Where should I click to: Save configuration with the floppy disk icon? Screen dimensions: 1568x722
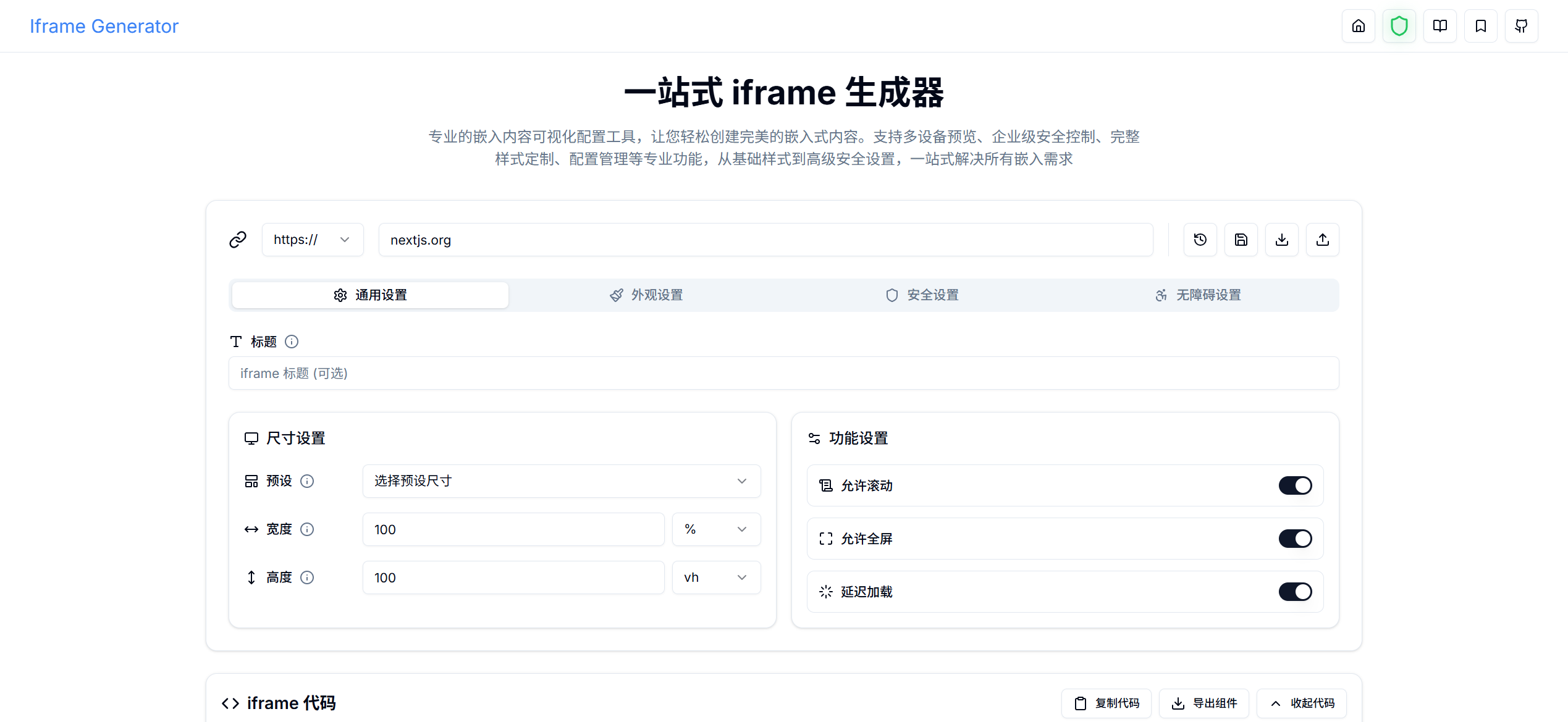tap(1241, 240)
